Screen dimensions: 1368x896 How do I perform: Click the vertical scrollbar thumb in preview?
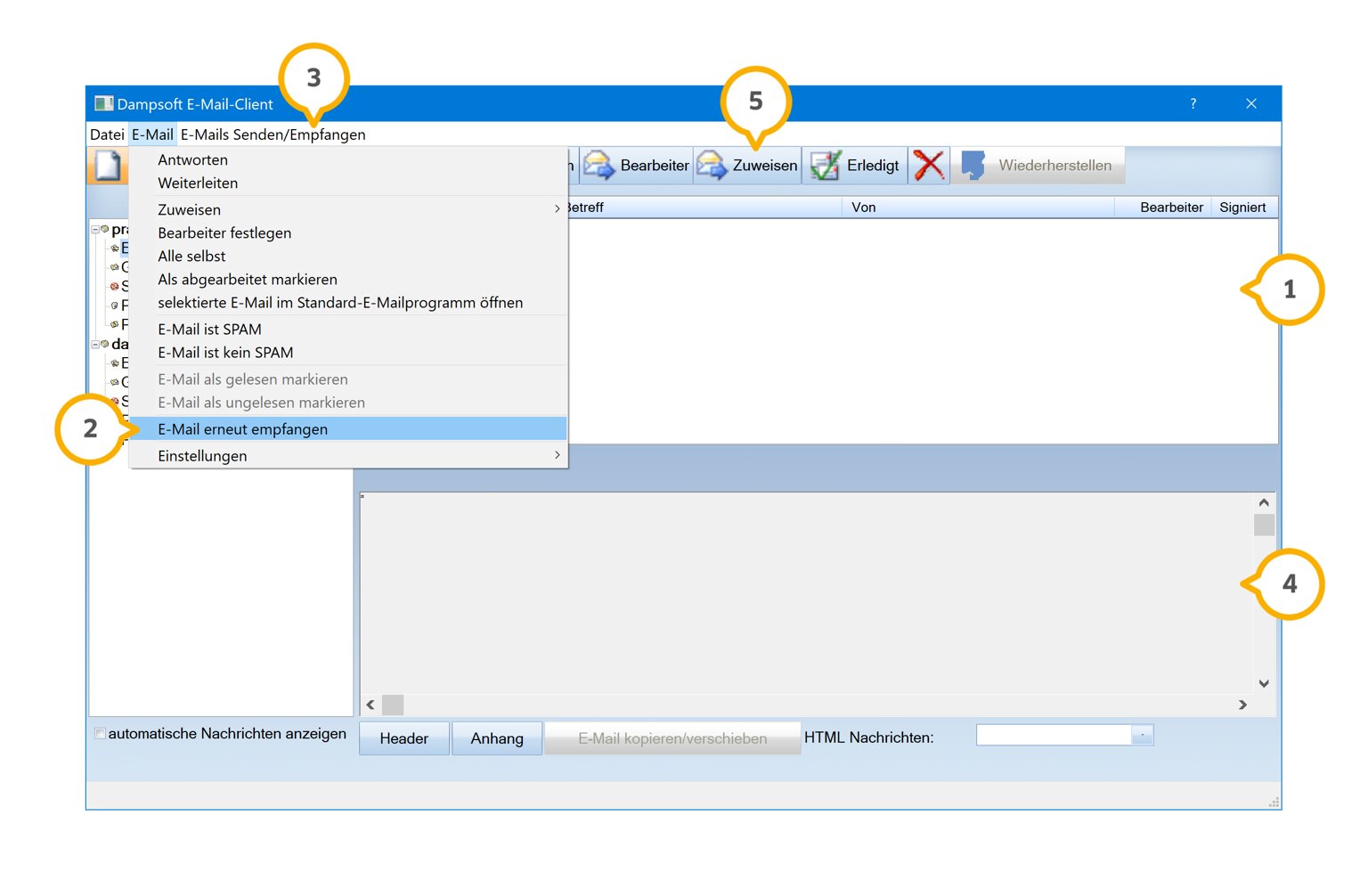click(1264, 525)
